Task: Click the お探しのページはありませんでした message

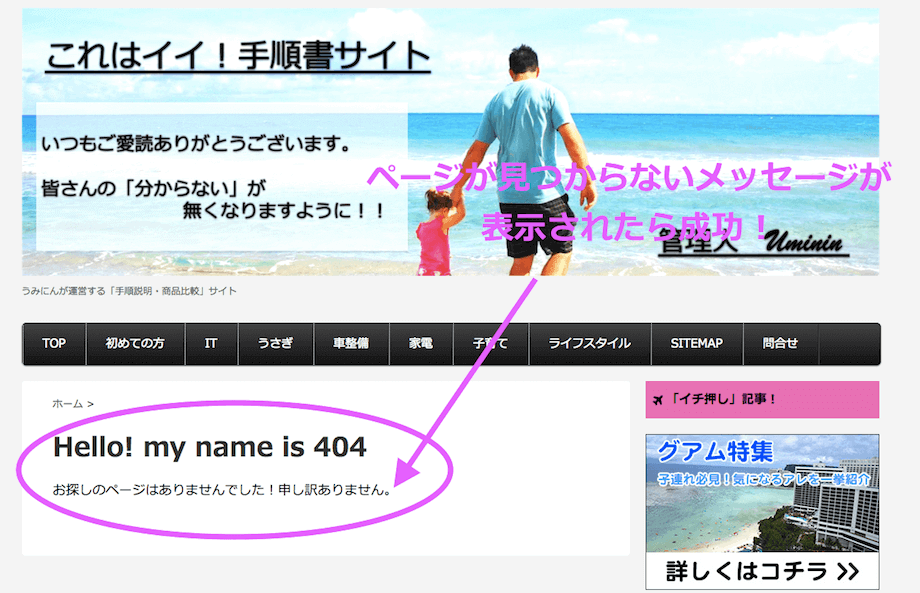Action: 221,491
